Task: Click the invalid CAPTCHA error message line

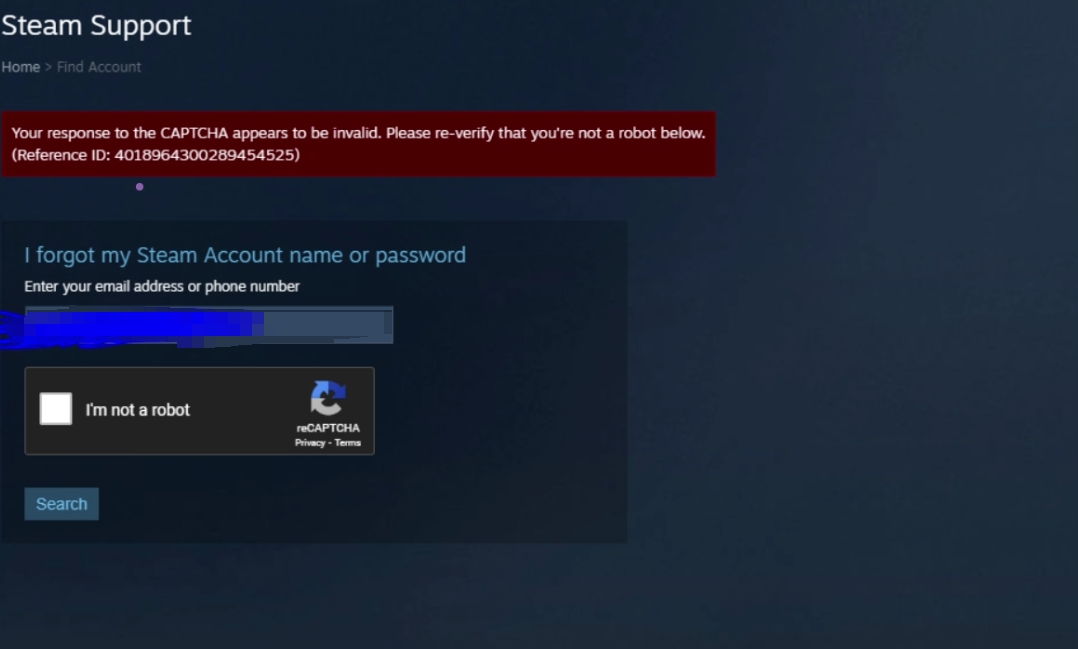Action: pyautogui.click(x=358, y=133)
